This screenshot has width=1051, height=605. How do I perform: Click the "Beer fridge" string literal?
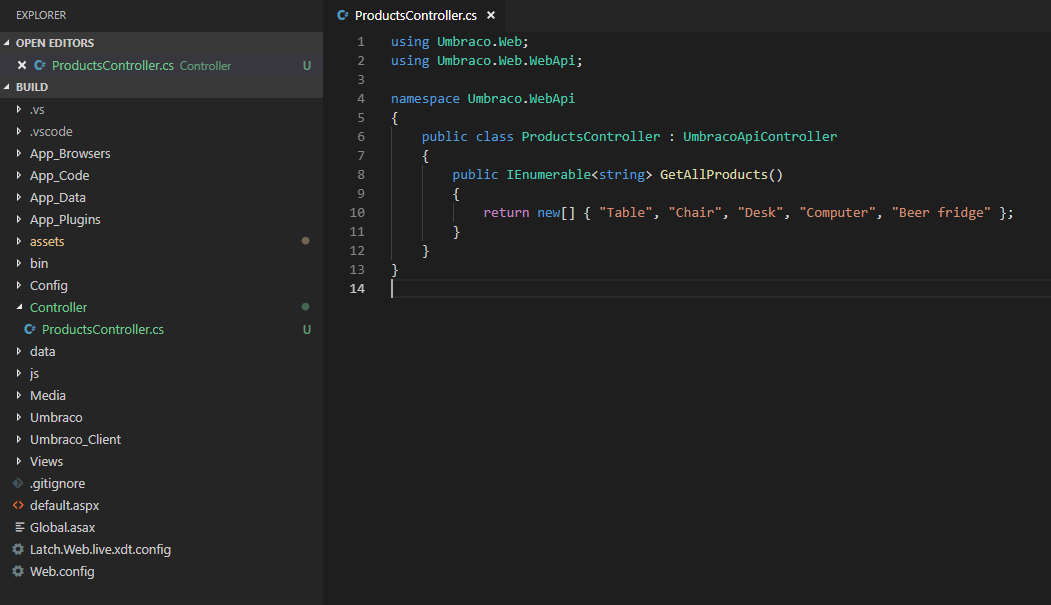coord(940,212)
